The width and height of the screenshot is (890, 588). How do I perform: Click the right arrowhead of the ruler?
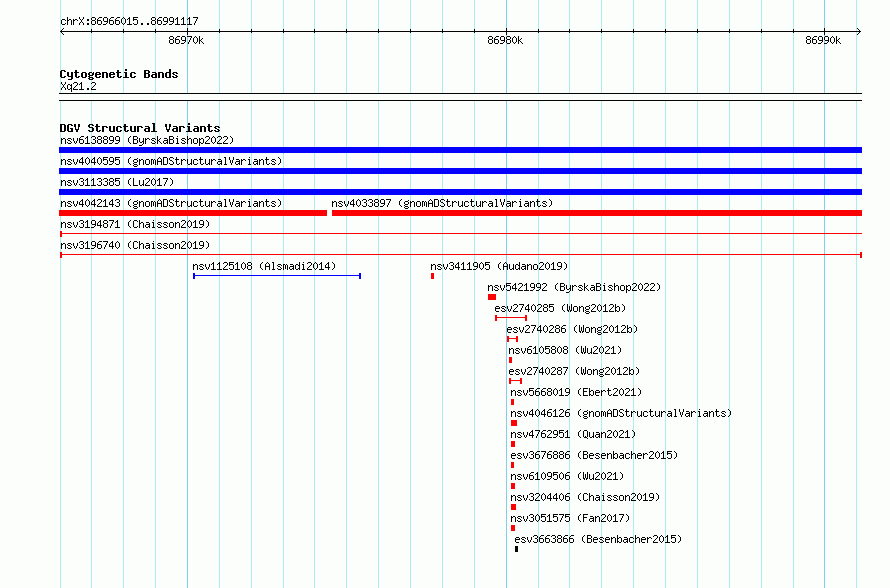[859, 32]
